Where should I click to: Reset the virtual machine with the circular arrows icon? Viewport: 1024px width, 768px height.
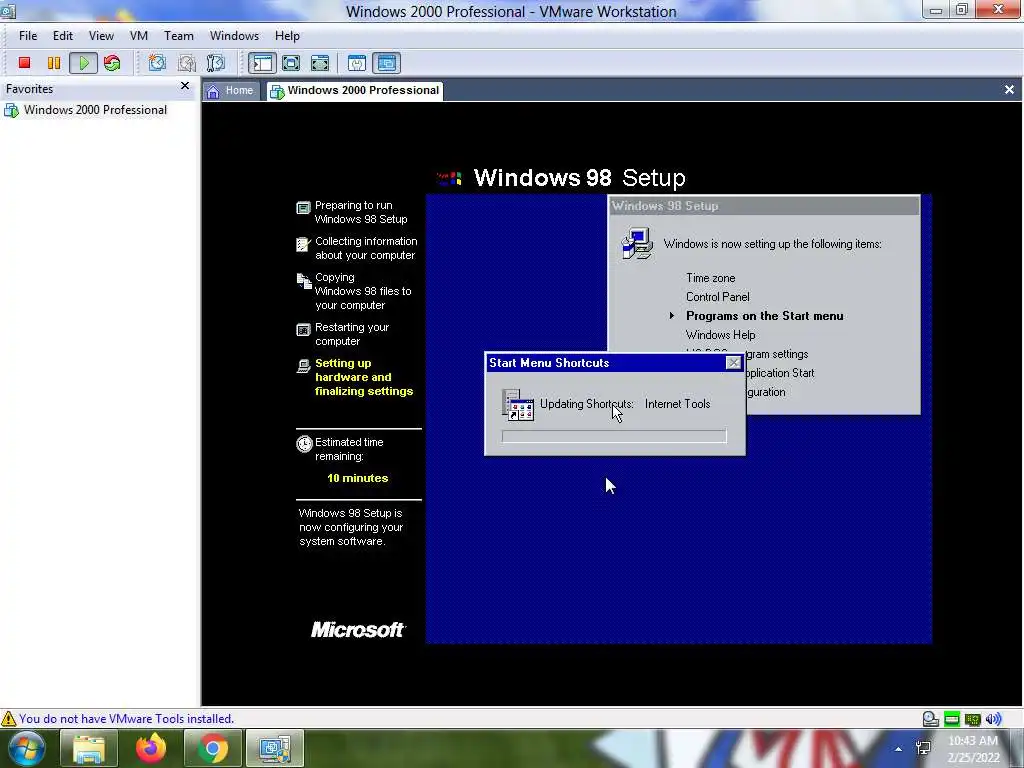point(112,63)
